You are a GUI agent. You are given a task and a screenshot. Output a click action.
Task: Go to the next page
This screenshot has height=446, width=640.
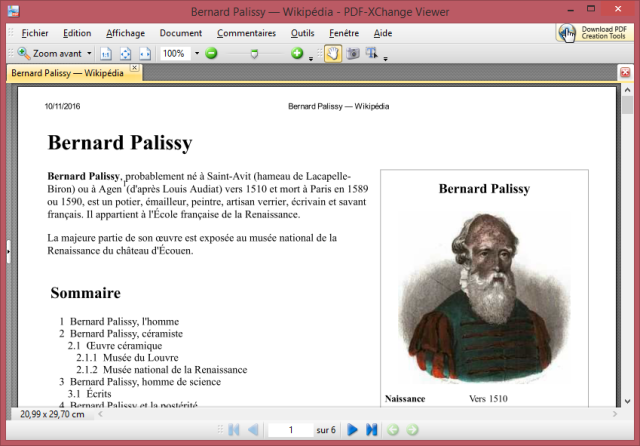352,430
